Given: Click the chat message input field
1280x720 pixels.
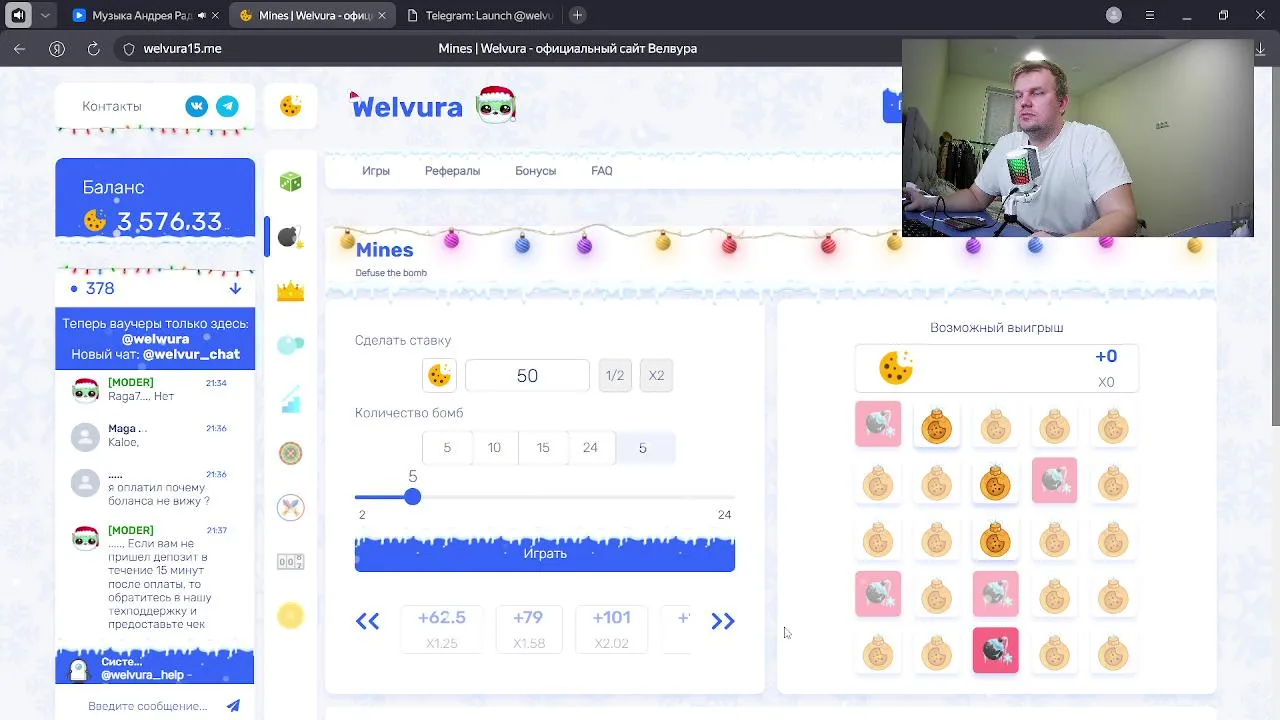Looking at the screenshot, I should coord(148,706).
